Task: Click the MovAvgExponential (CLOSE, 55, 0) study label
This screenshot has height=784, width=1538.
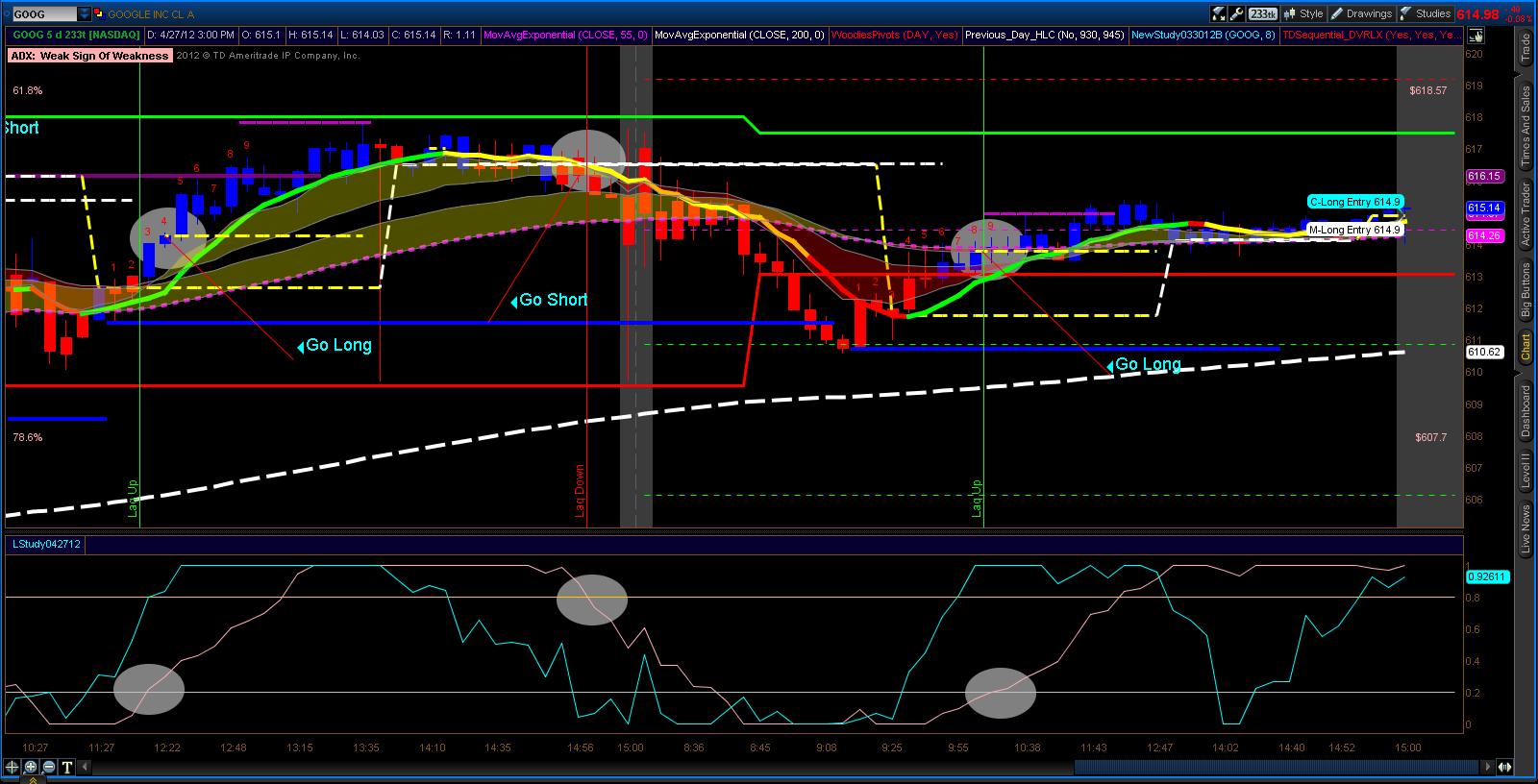Action: pos(566,35)
